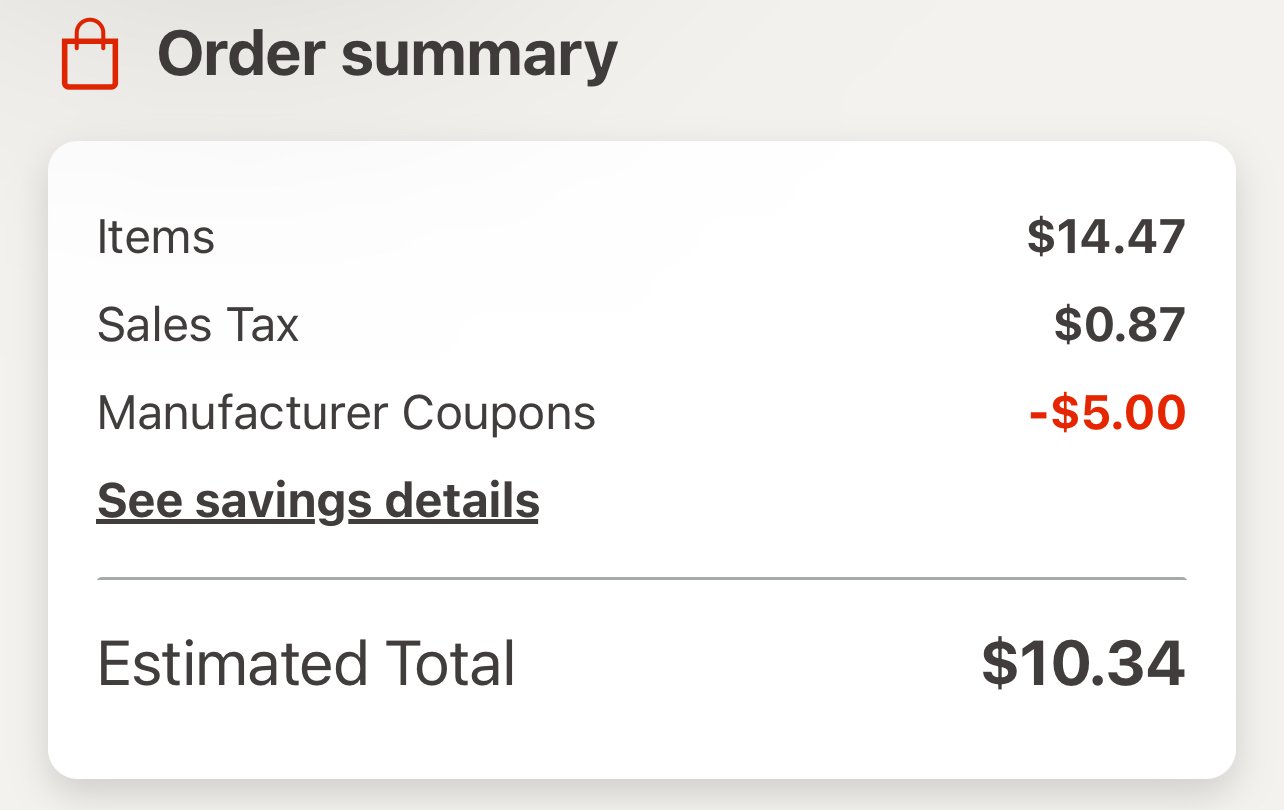Image resolution: width=1284 pixels, height=810 pixels.
Task: Click the Manufacturer Coupons label
Action: click(346, 413)
